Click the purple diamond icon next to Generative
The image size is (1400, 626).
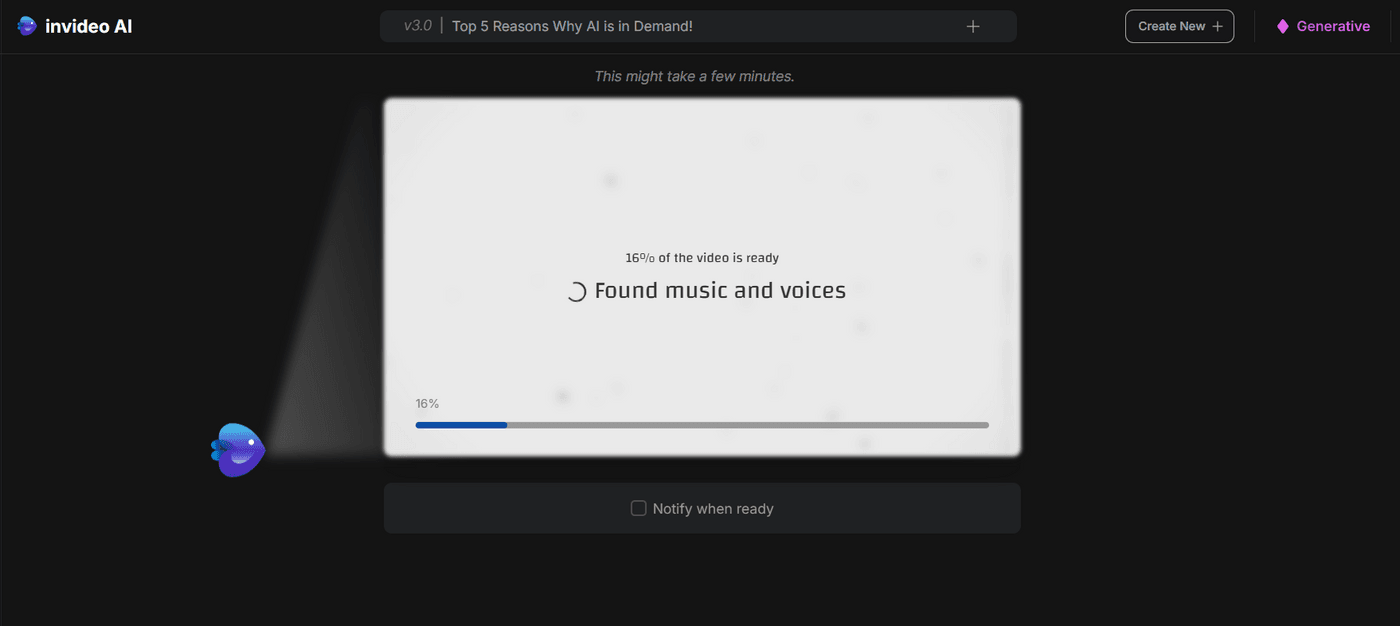coord(1283,25)
